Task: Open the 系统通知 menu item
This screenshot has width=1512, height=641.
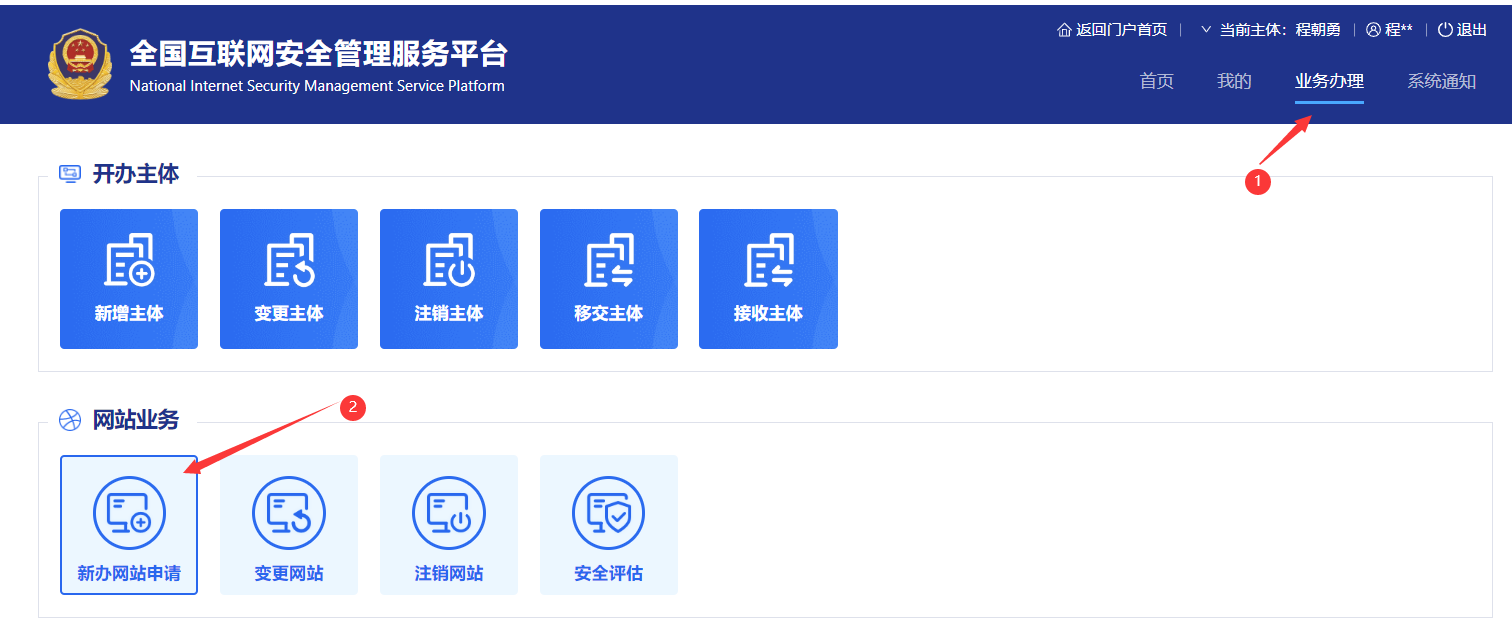Action: tap(1441, 81)
